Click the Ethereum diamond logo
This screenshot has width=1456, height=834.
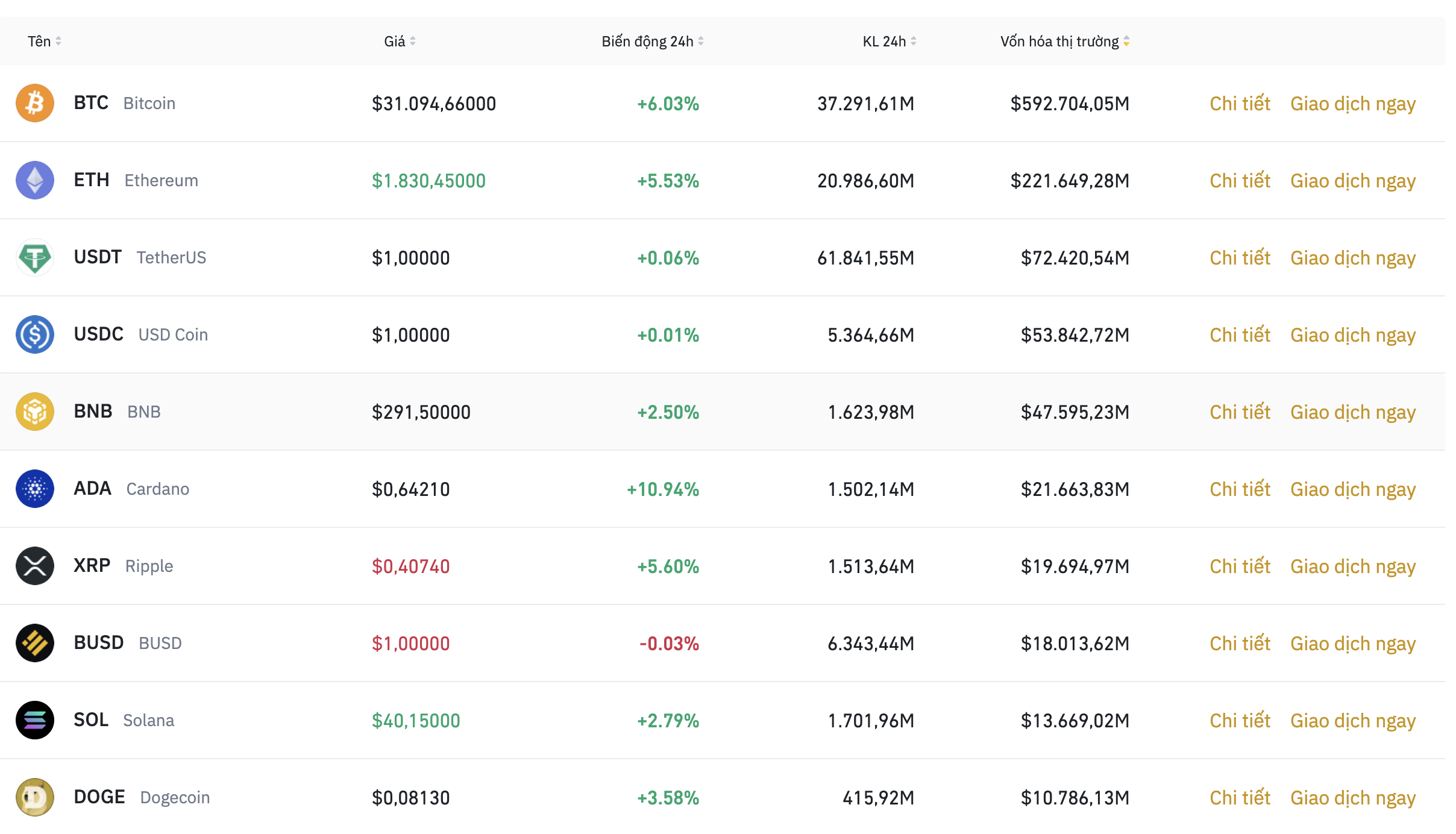click(x=35, y=180)
